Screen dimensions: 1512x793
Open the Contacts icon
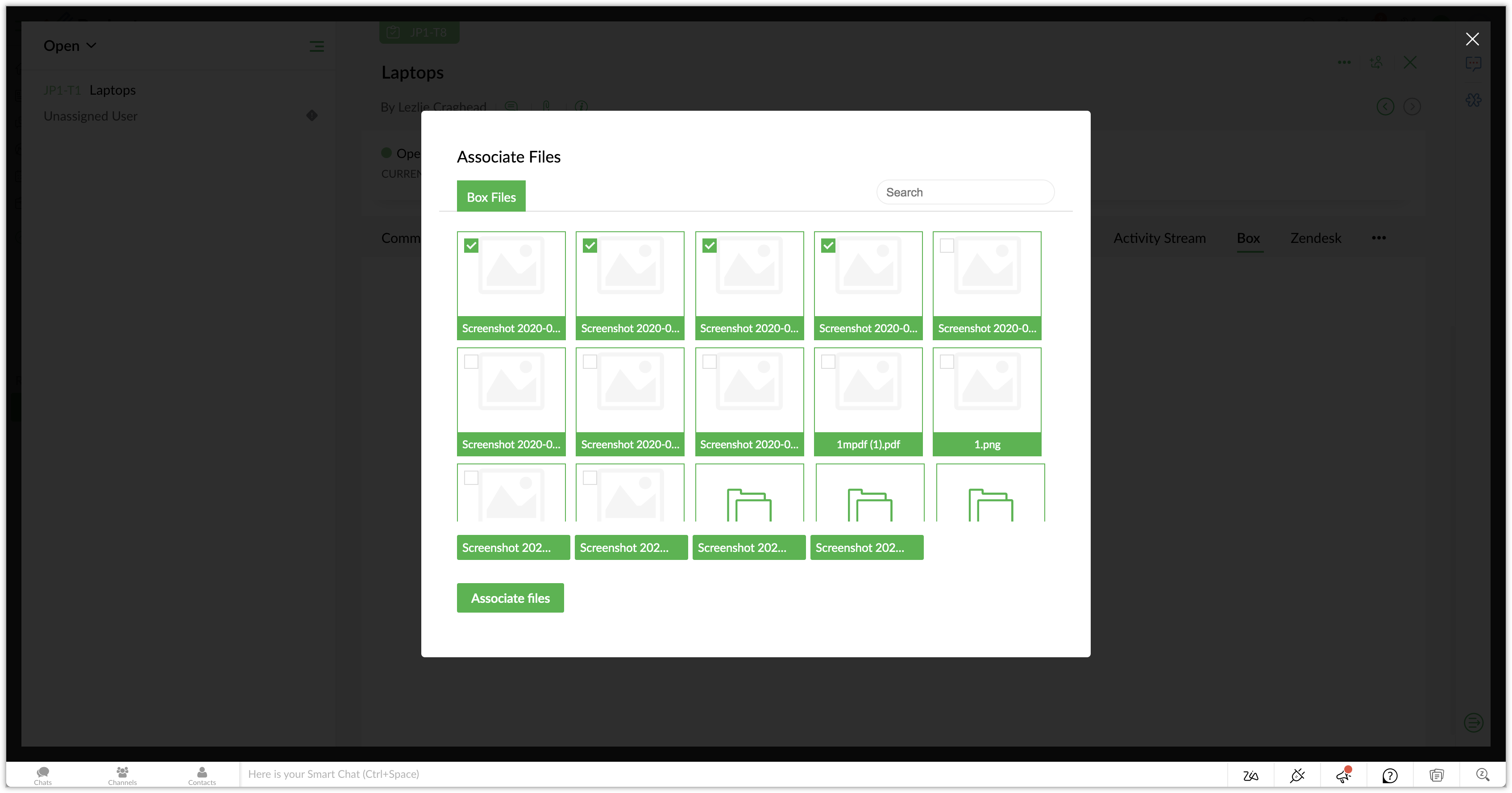[x=202, y=775]
